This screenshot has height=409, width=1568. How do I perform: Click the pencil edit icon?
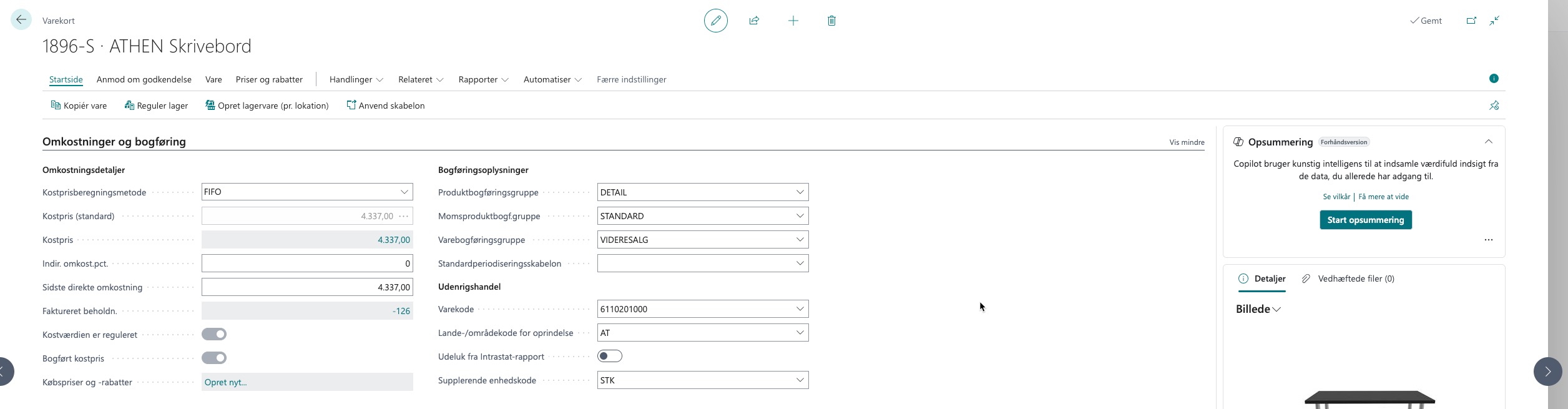pos(716,21)
